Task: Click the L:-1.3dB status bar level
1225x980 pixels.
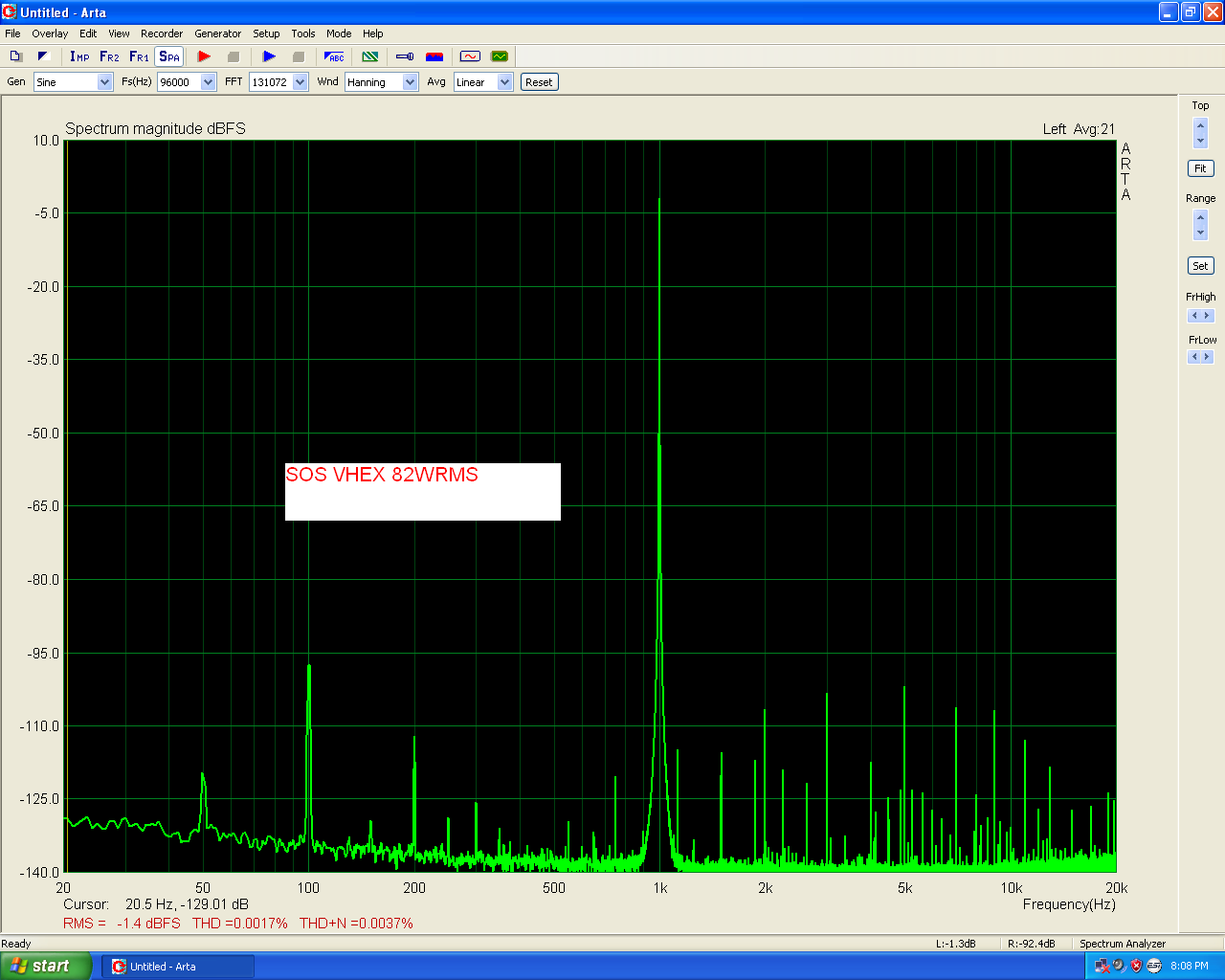Action: pyautogui.click(x=955, y=944)
